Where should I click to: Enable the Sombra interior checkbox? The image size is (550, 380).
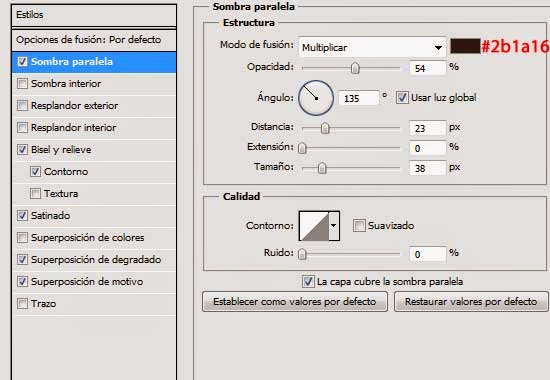(22, 84)
